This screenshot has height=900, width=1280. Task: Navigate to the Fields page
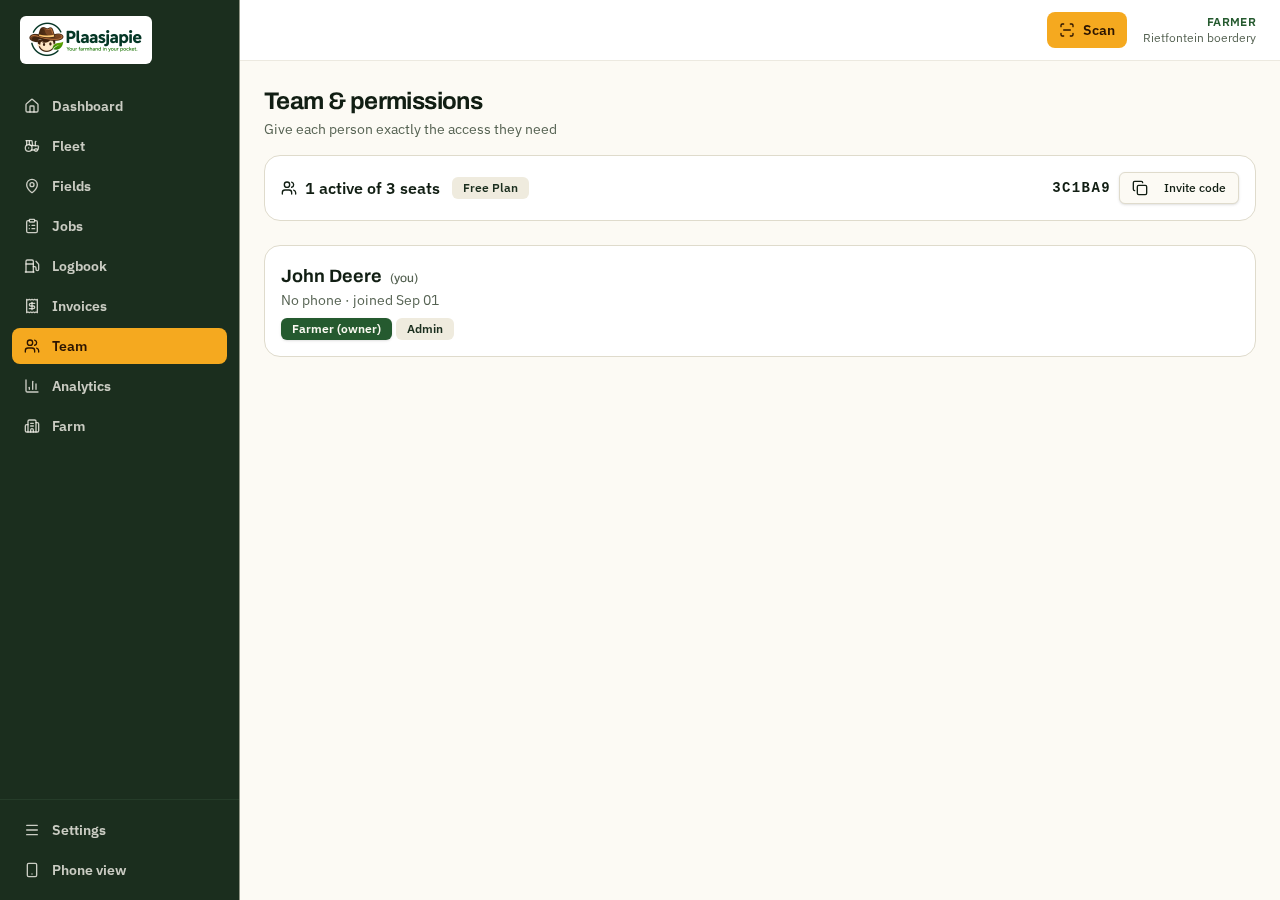coord(119,186)
